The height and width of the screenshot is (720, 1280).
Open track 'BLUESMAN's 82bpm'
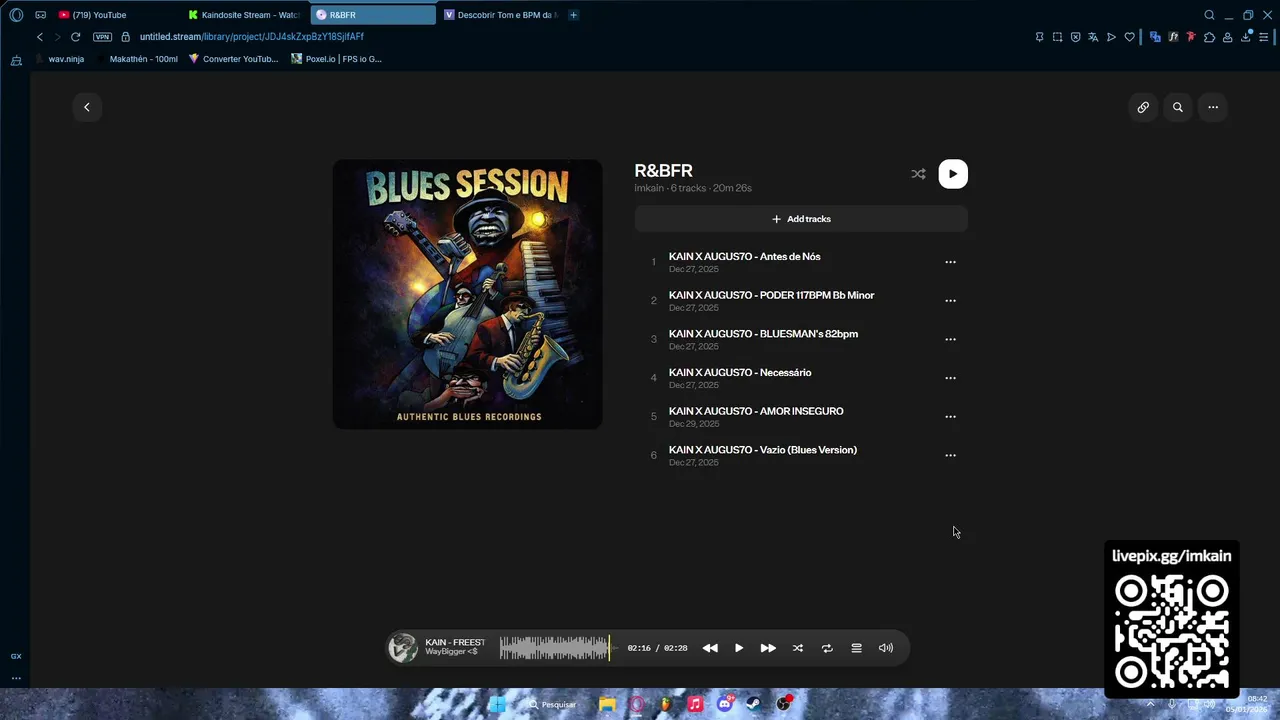[800, 339]
